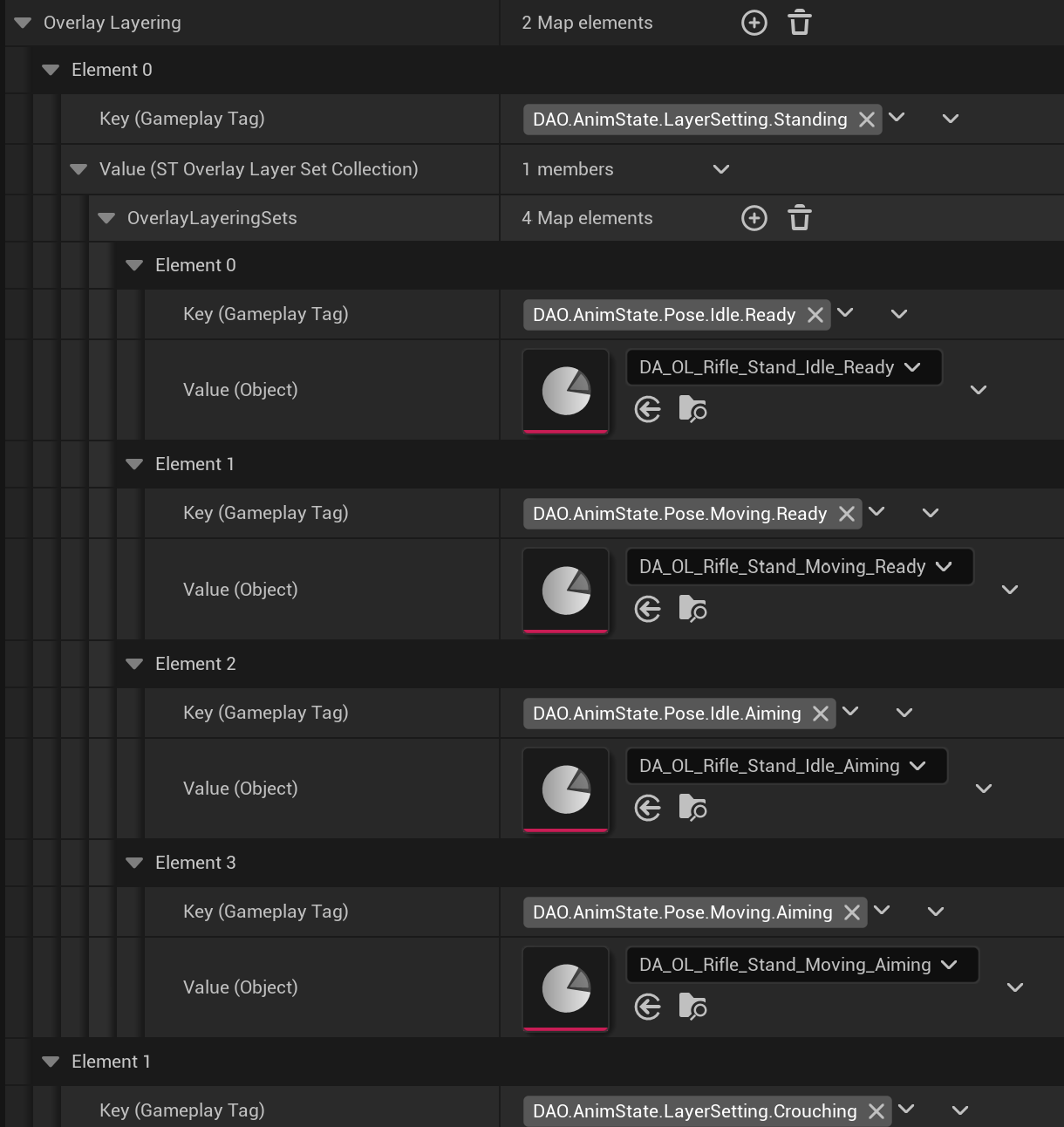Remove the DAO.AnimState.Pose.Idle.Ready tag
Image resolution: width=1064 pixels, height=1127 pixels.
click(815, 315)
